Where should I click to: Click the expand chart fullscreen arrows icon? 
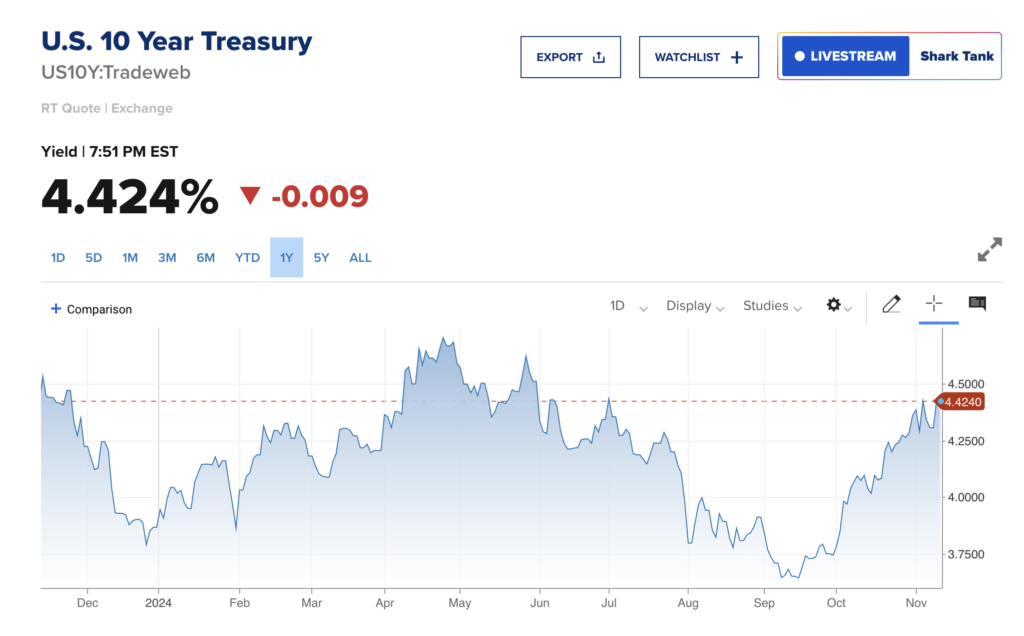coord(989,250)
